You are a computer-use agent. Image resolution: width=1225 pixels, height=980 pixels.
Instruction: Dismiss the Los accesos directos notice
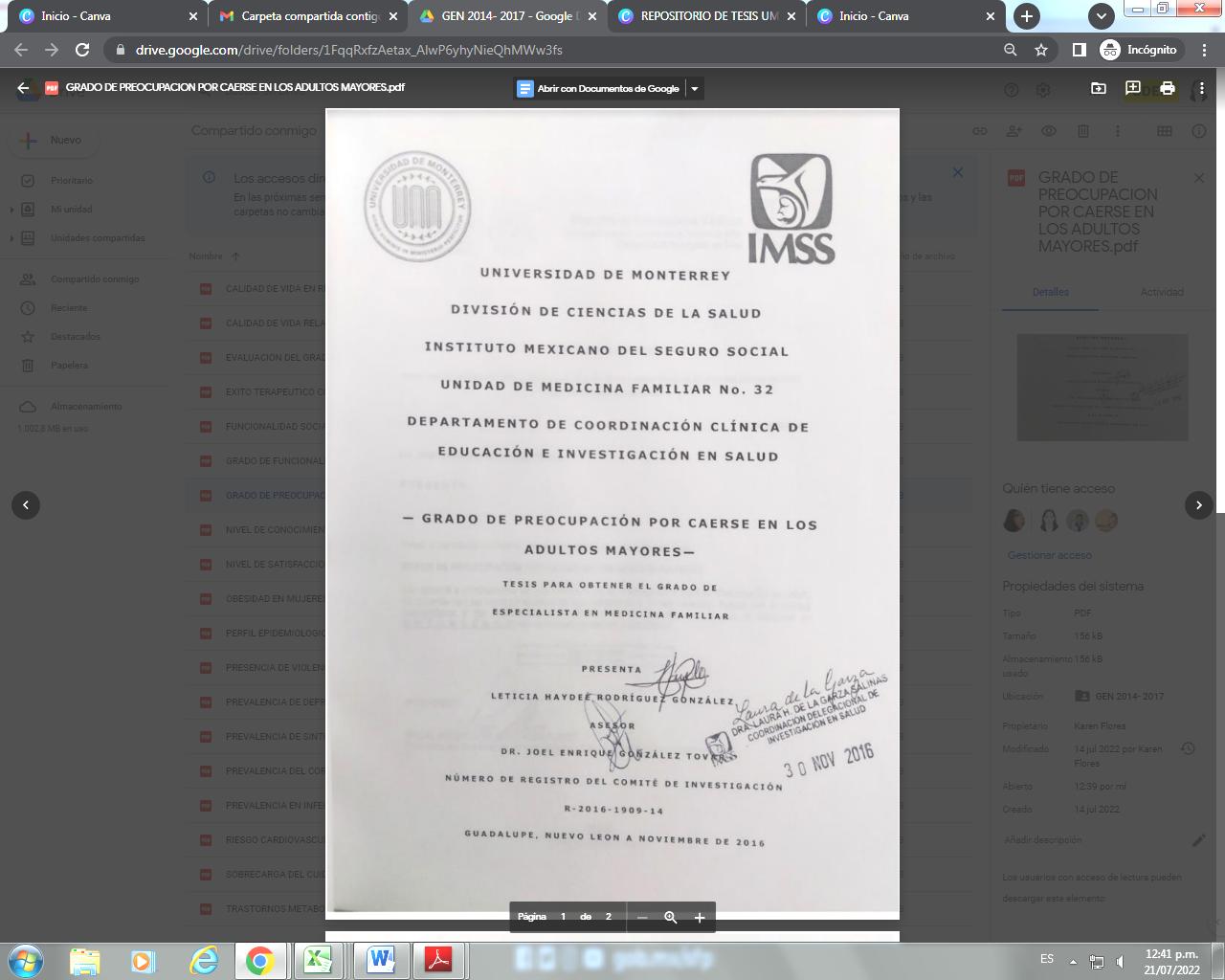pos(957,173)
